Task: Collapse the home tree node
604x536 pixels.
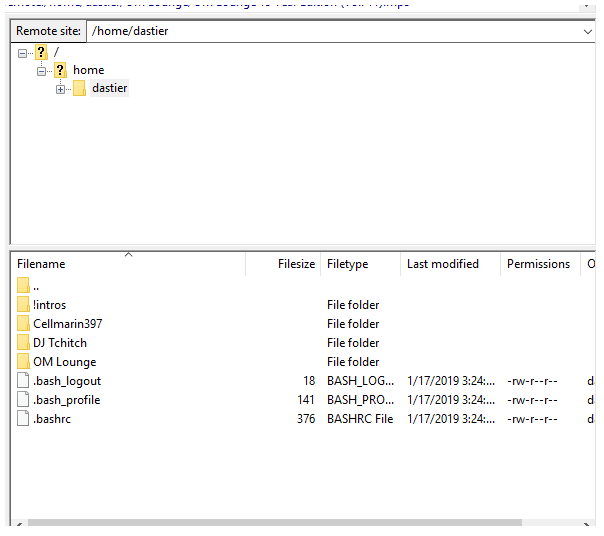Action: 42,71
